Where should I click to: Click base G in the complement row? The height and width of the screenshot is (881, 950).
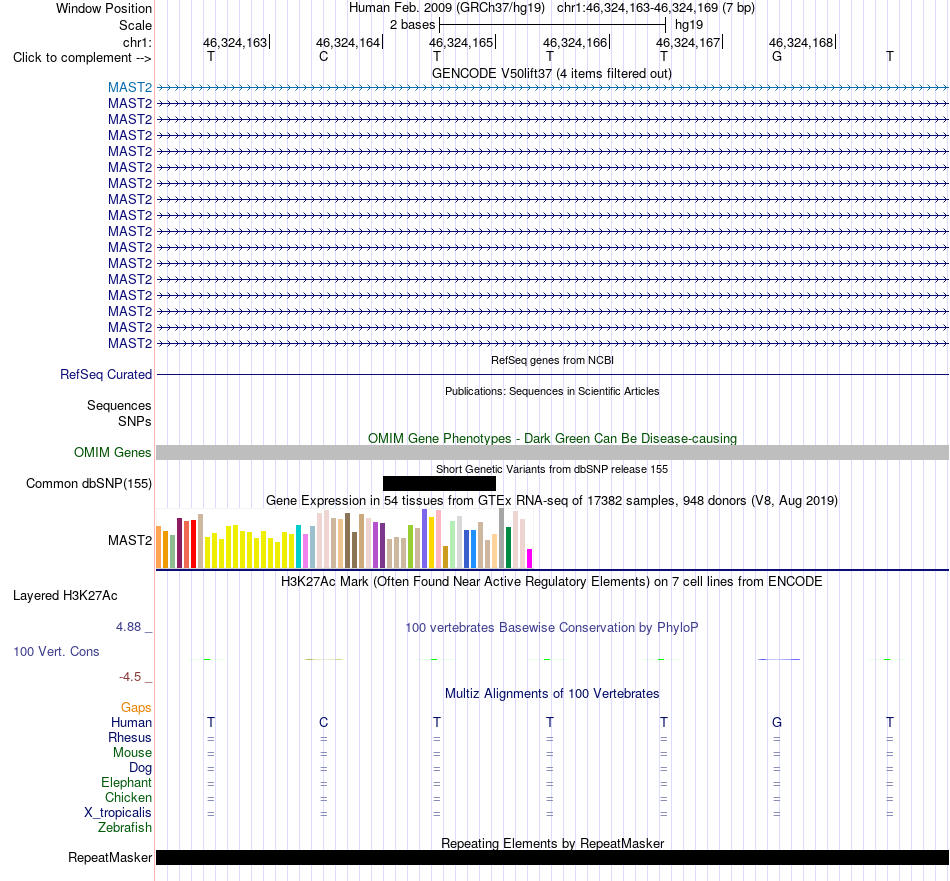coord(777,56)
